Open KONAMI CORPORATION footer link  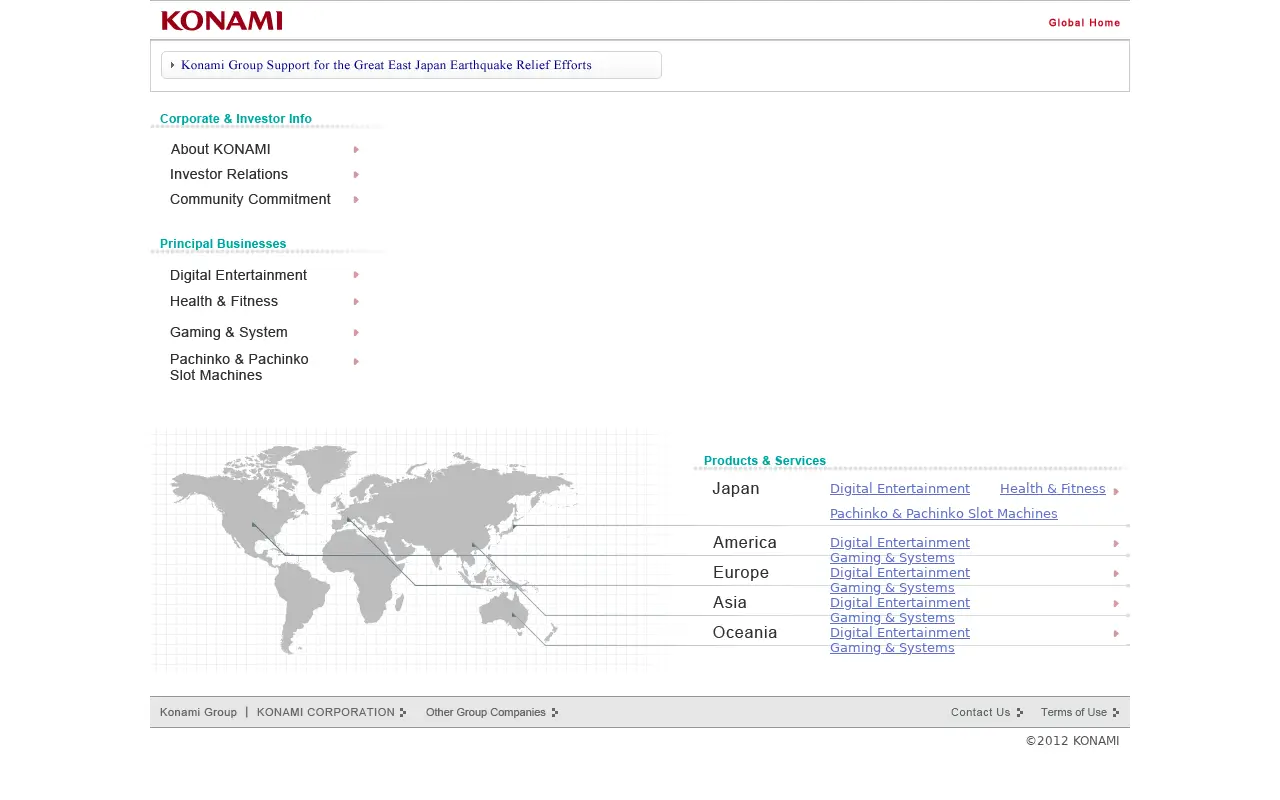[332, 712]
